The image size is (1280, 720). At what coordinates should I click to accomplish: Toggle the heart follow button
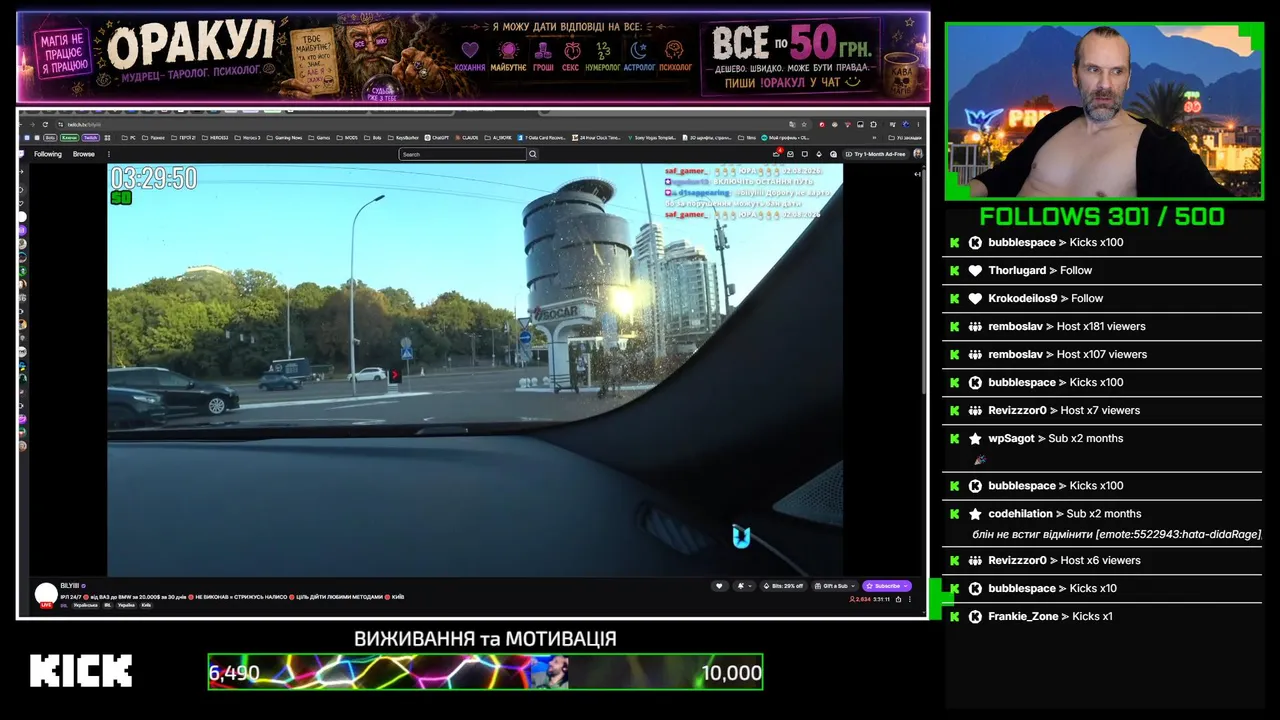pos(719,586)
